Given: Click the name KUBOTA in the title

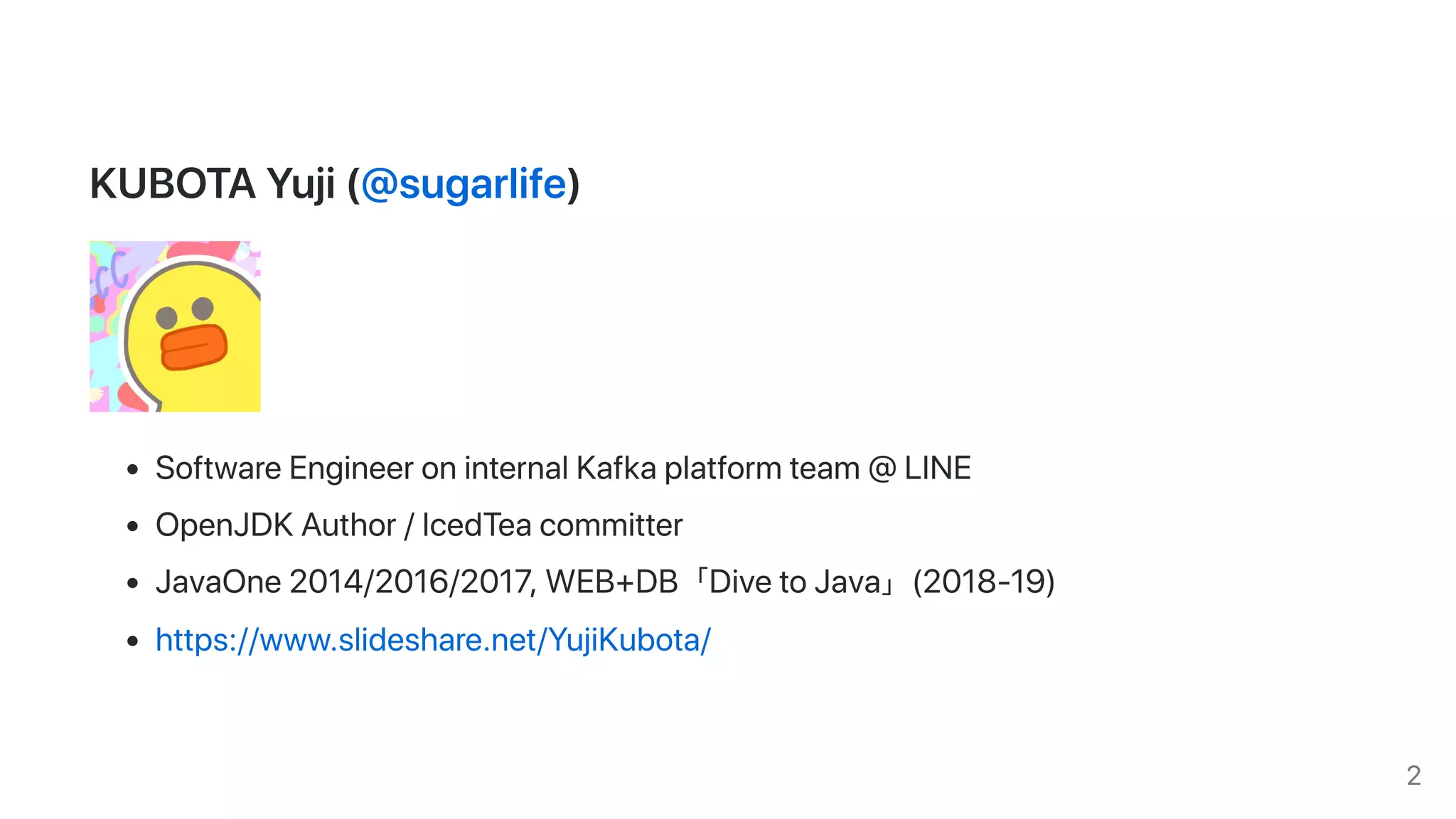Looking at the screenshot, I should click(172, 184).
